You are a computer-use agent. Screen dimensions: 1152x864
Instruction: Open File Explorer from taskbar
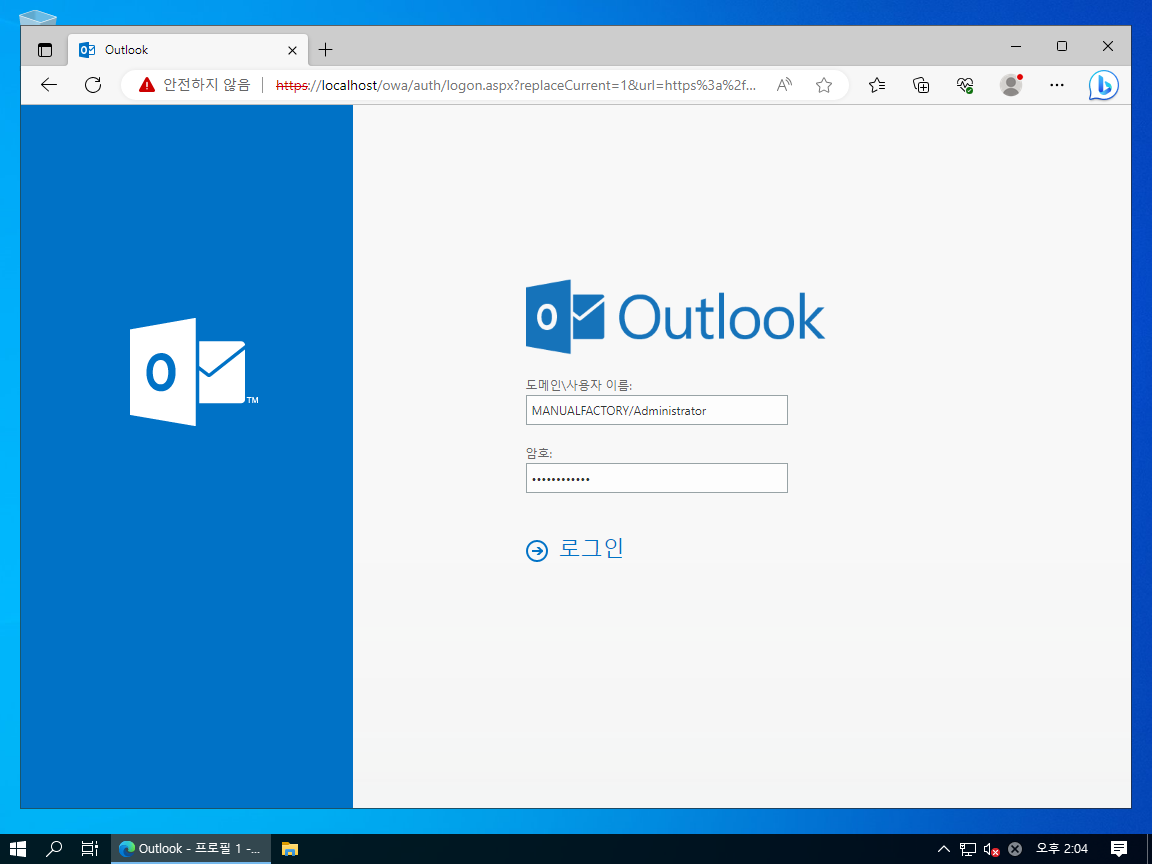289,849
